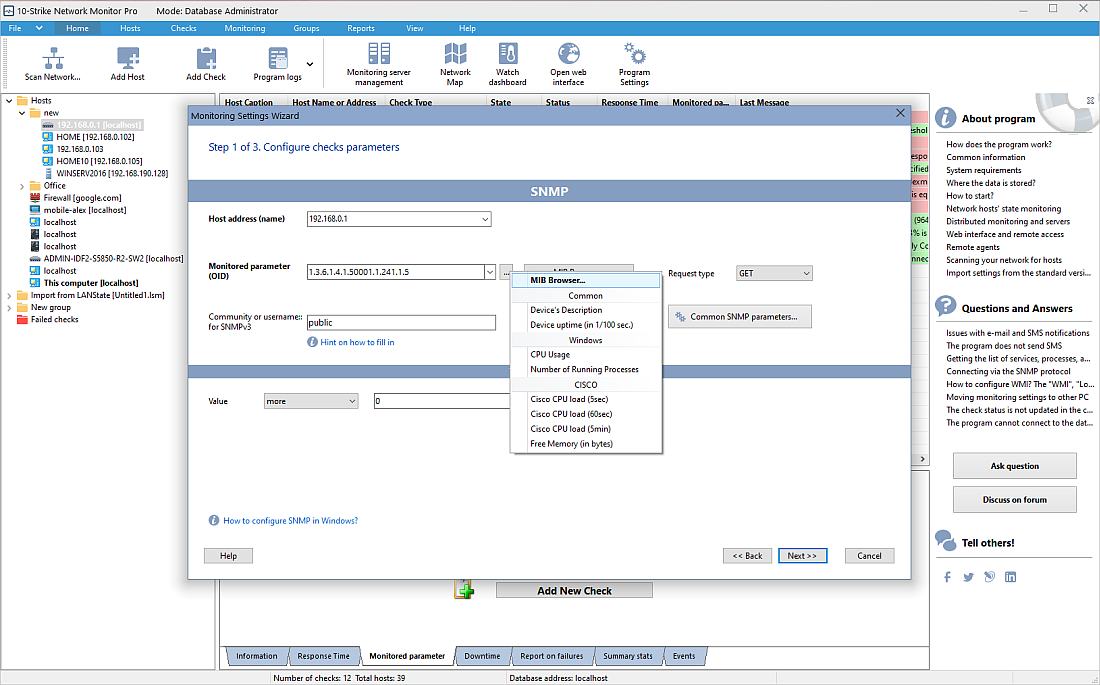Open the Monitoring ribbon tab
This screenshot has width=1100, height=685.
pos(245,28)
